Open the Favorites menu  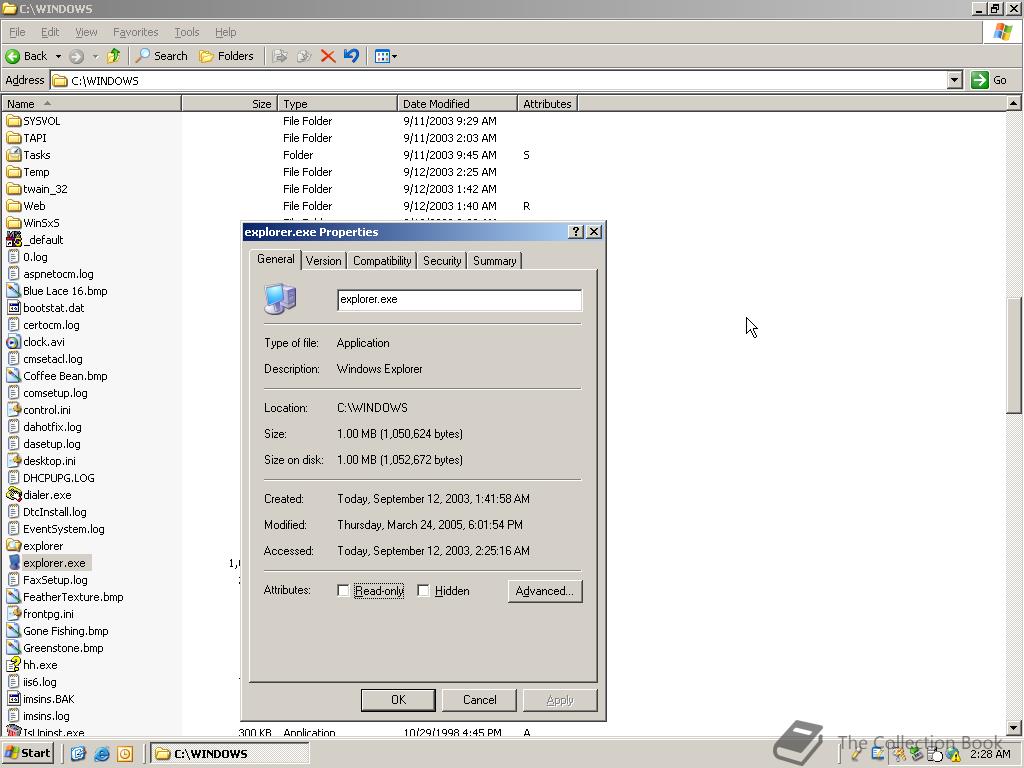pos(135,32)
